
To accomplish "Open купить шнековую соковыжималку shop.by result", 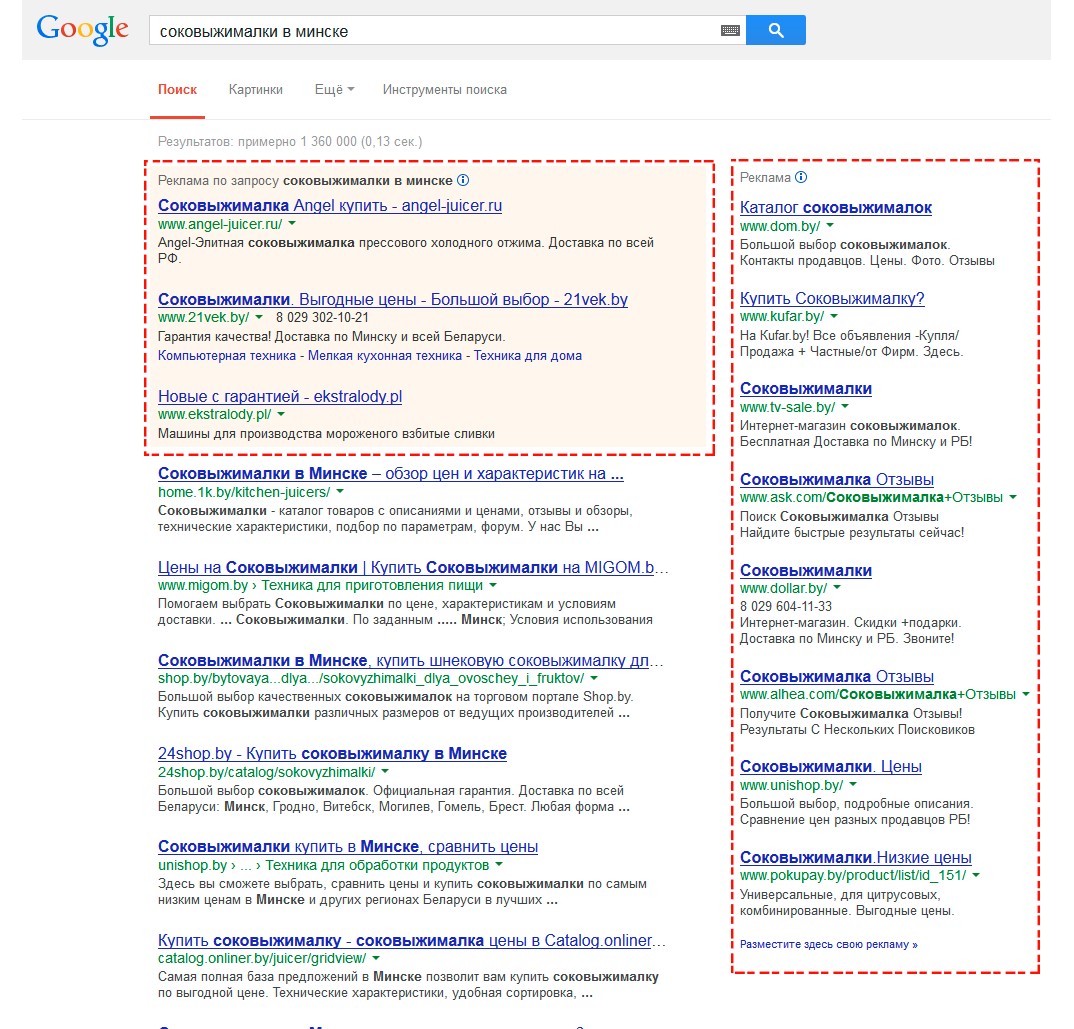I will [x=410, y=660].
